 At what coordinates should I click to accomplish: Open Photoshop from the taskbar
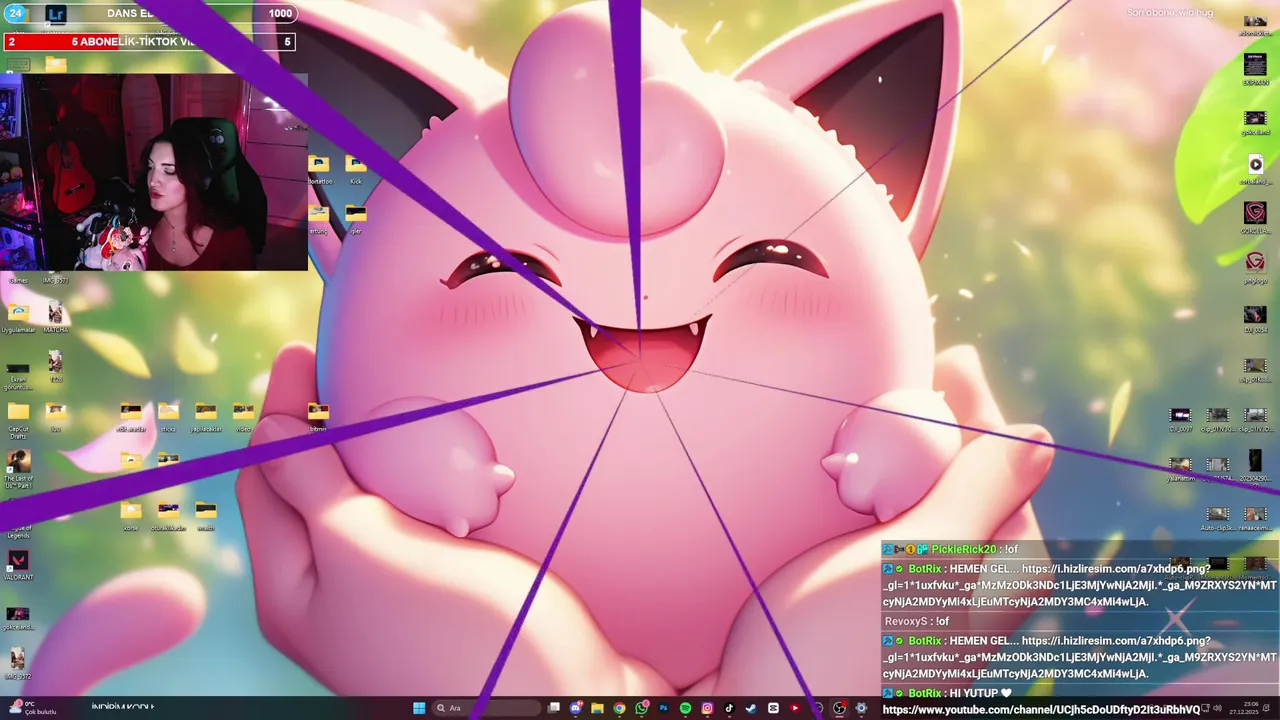663,708
